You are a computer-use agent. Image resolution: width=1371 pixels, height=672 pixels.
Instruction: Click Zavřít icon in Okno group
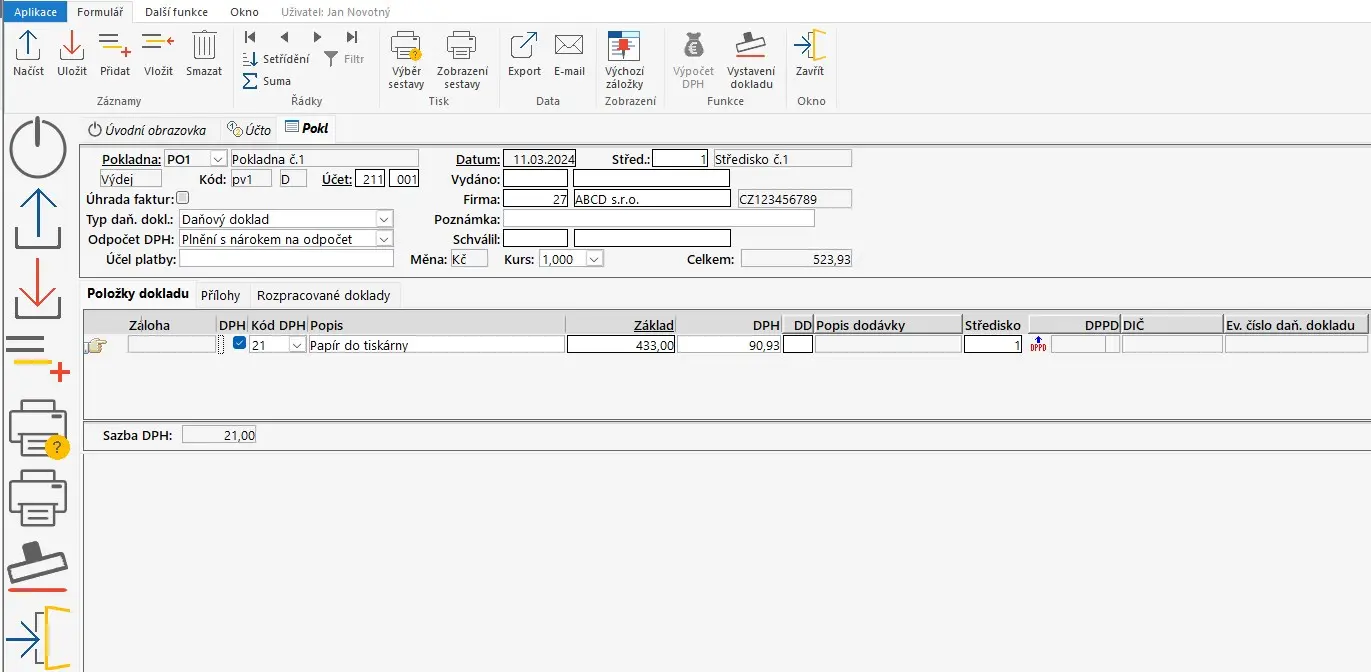click(810, 46)
